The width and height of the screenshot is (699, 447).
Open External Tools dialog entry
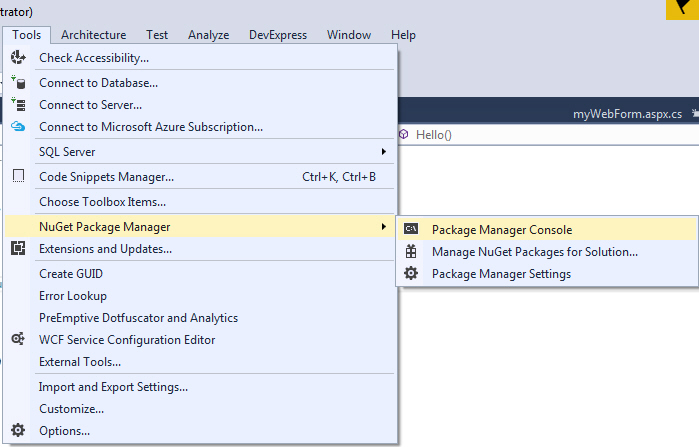coord(80,362)
